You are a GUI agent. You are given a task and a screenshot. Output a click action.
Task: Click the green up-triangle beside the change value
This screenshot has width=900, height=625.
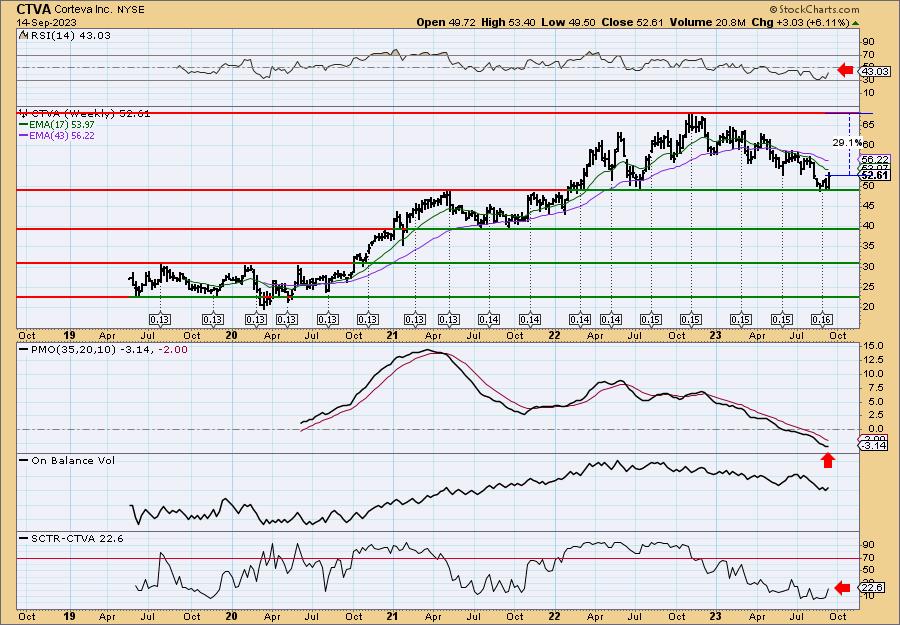(x=855, y=23)
